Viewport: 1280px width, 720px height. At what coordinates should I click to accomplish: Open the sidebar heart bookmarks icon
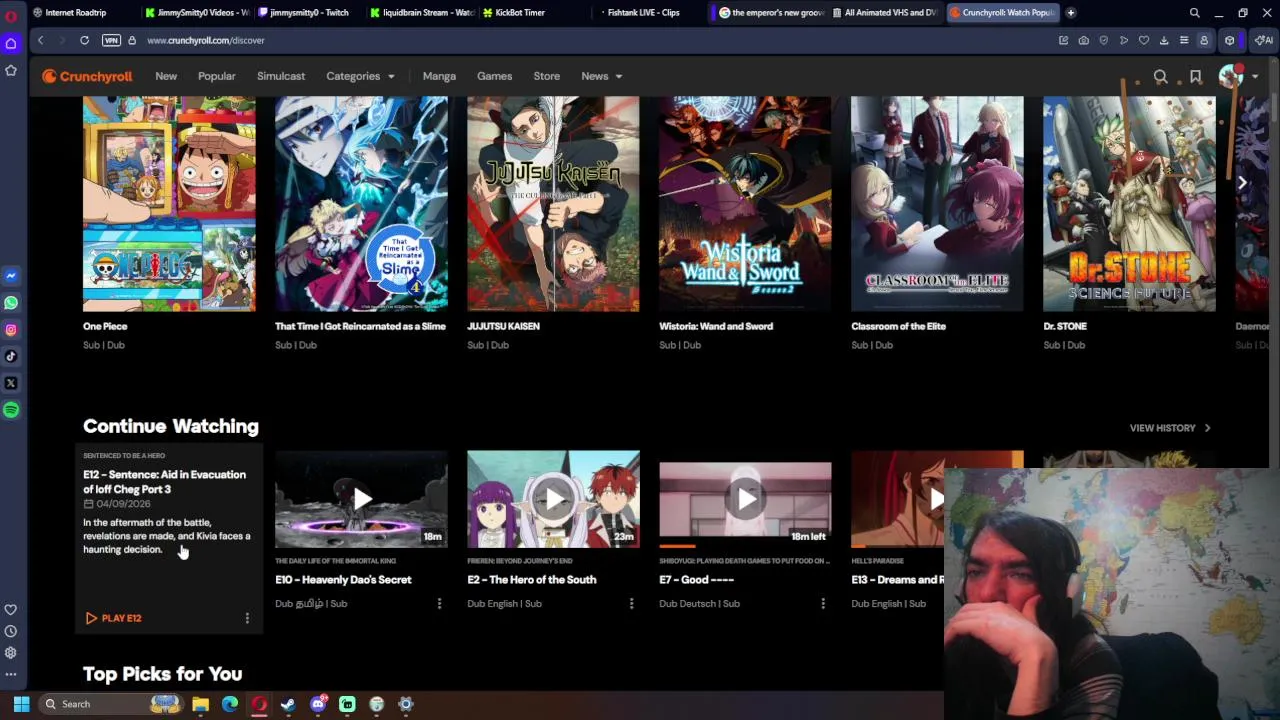click(x=11, y=610)
